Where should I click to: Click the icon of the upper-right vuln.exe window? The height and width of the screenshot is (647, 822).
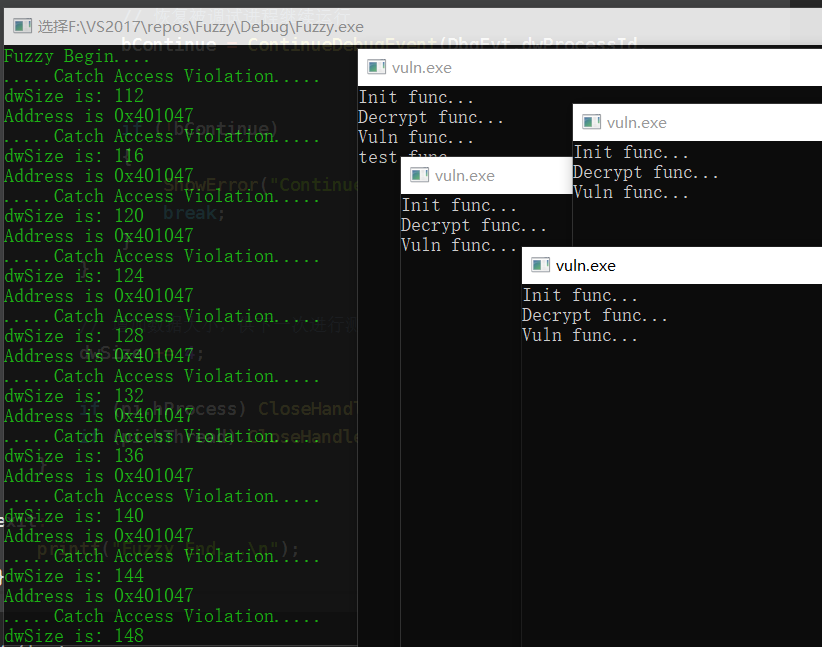(x=591, y=122)
